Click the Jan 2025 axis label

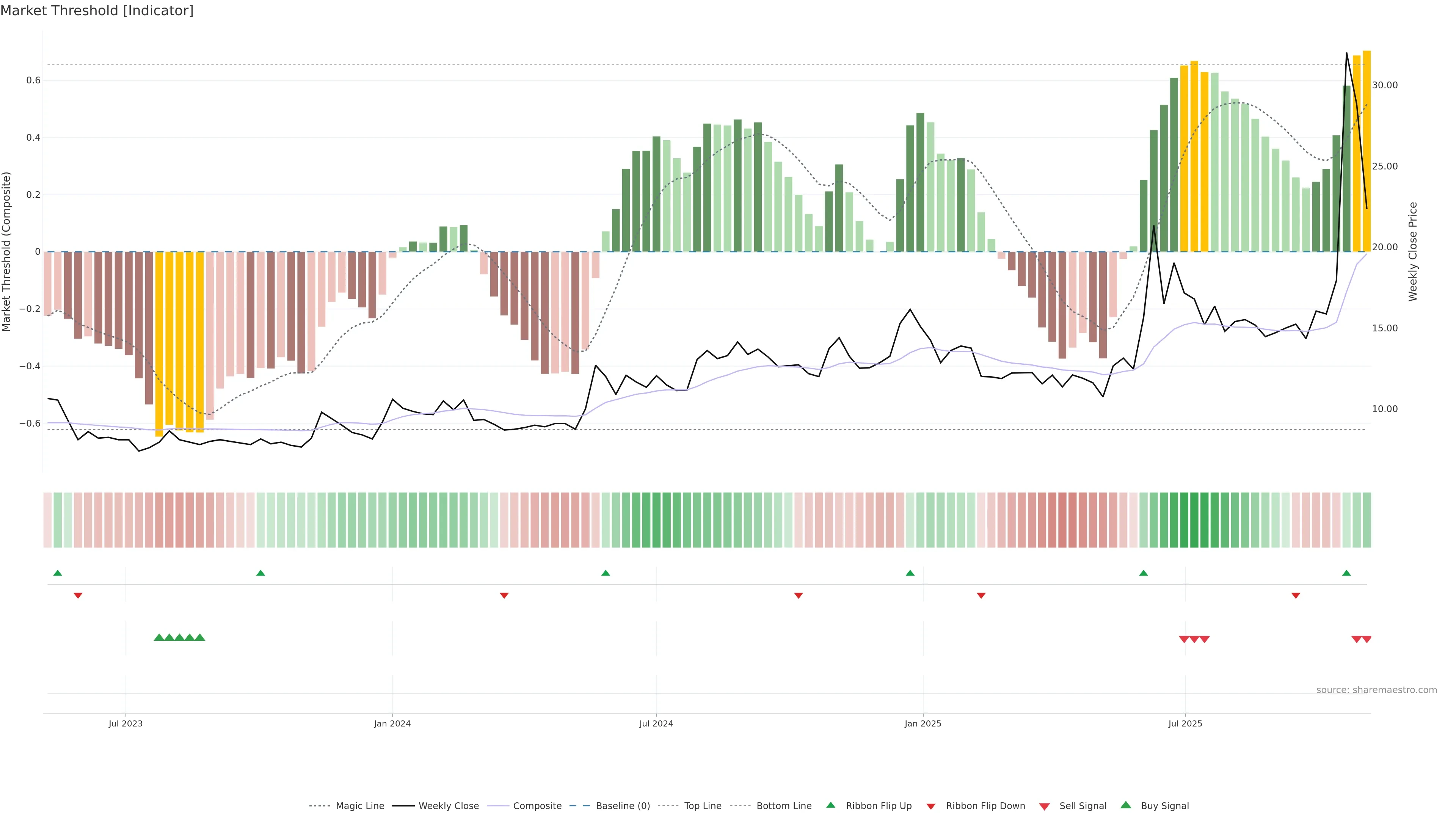click(x=923, y=723)
